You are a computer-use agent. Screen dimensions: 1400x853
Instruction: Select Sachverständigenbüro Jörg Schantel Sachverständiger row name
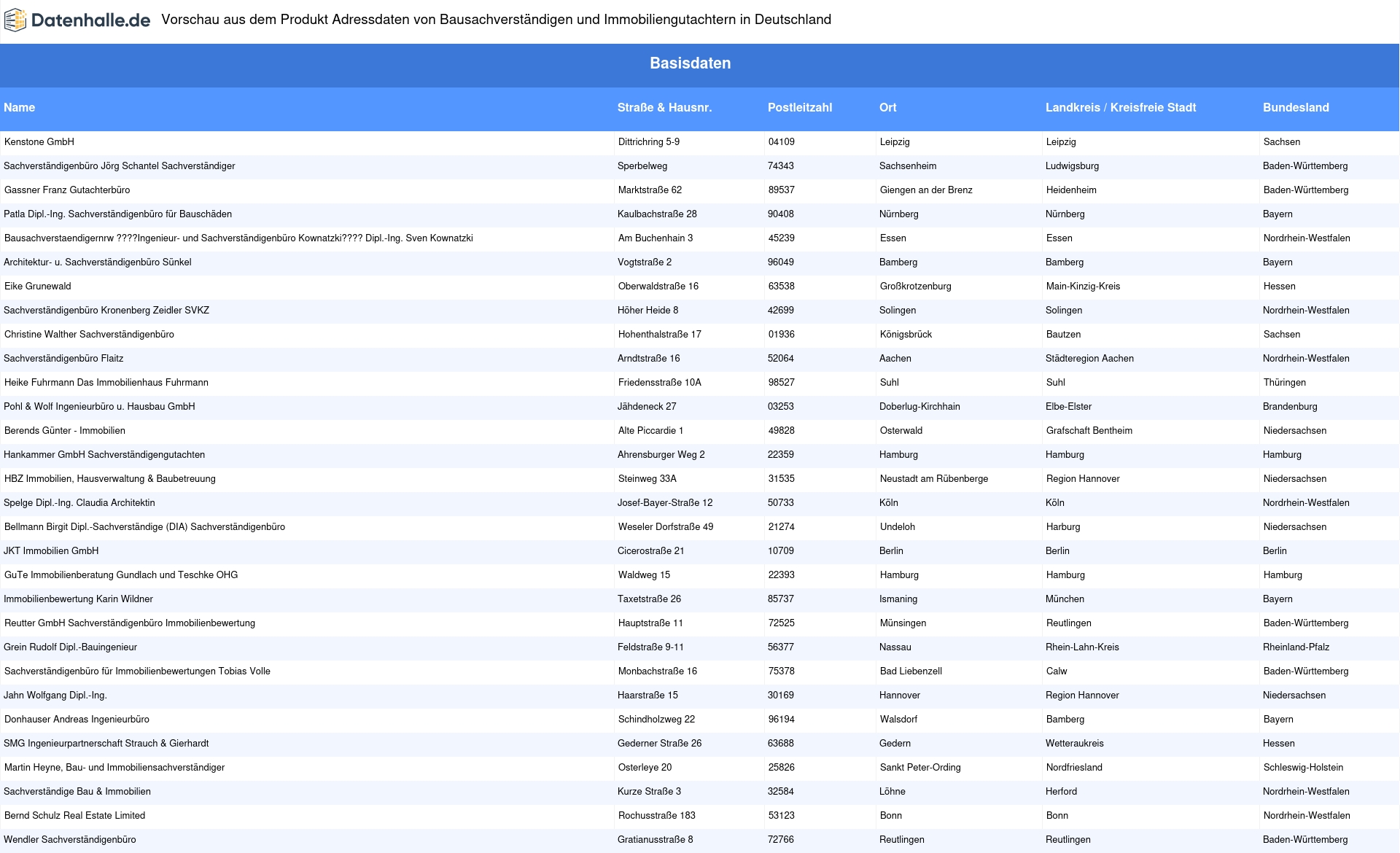(x=120, y=165)
